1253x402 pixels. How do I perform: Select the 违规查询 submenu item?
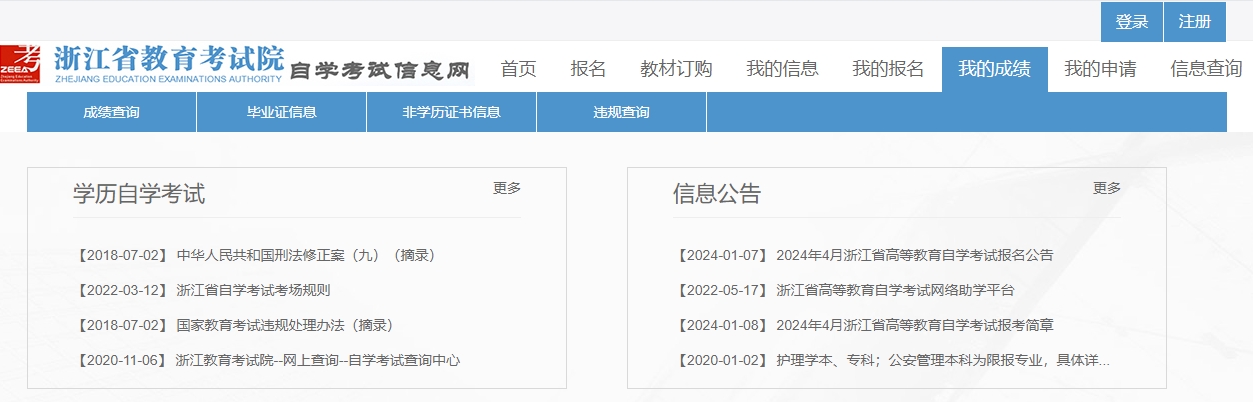[x=621, y=112]
